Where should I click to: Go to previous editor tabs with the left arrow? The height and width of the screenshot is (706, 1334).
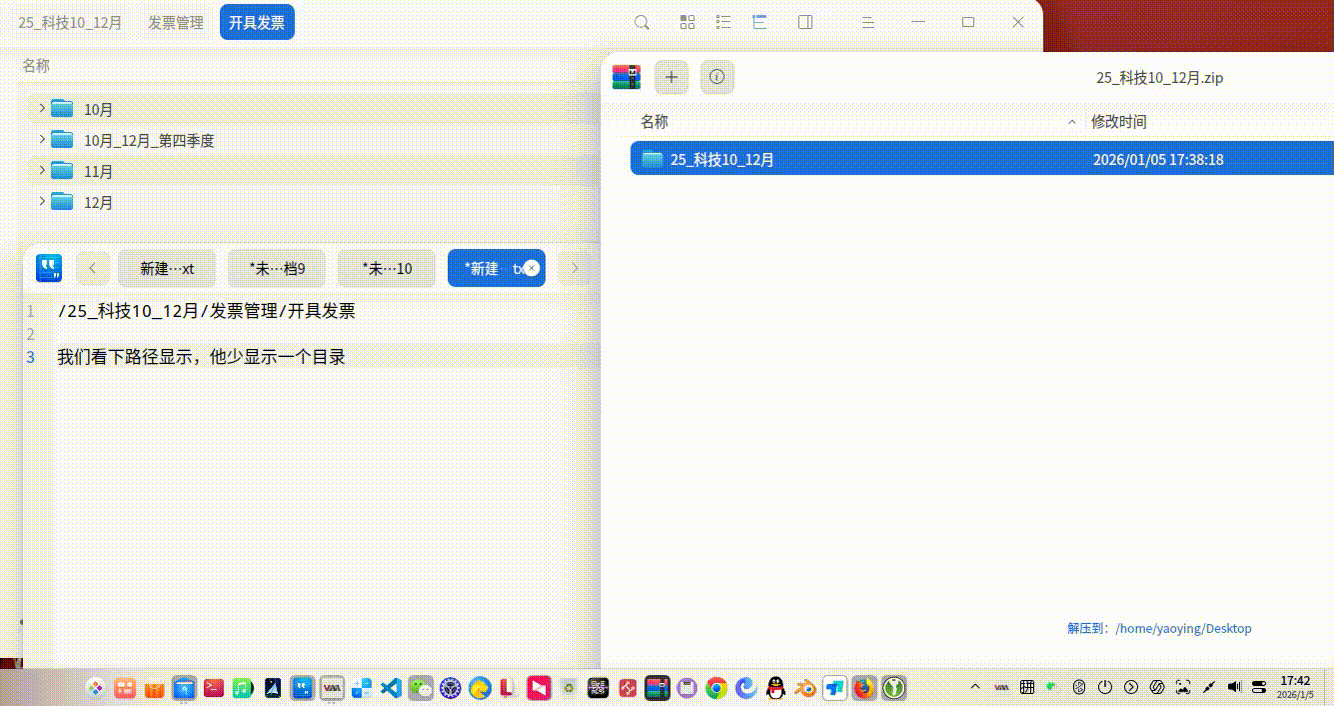[x=93, y=268]
